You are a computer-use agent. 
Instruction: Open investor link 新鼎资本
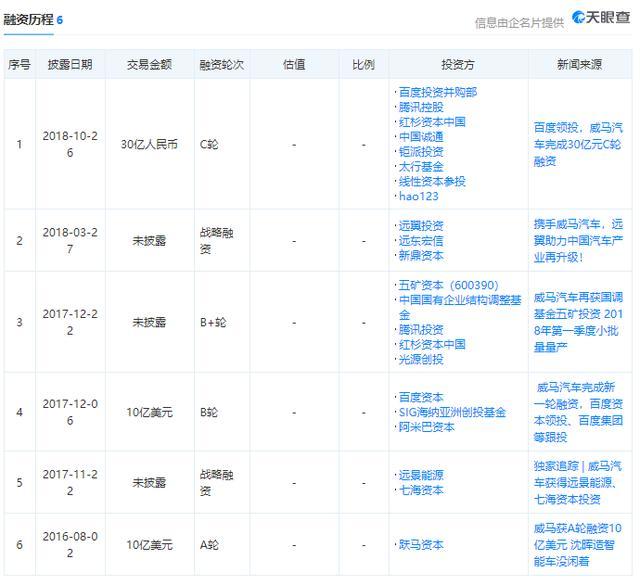click(x=421, y=256)
